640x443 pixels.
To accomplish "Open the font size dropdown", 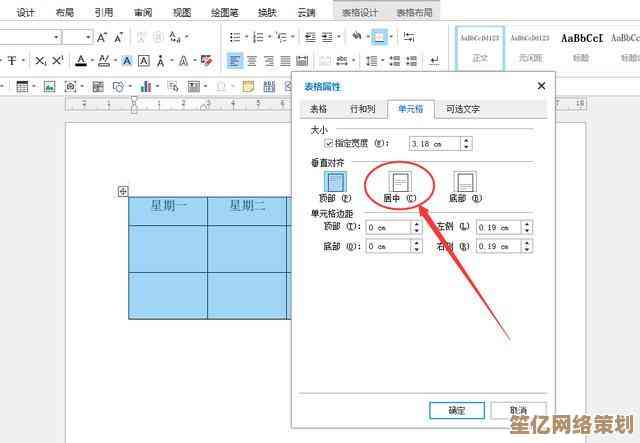I will pos(88,37).
